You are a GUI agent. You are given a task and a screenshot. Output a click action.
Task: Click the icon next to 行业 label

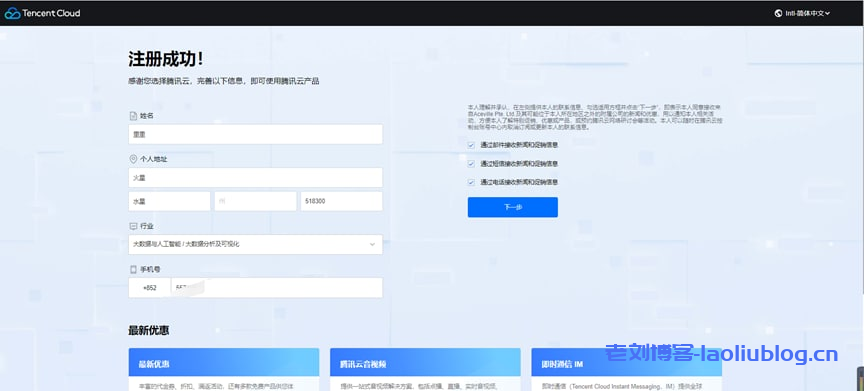(x=133, y=226)
